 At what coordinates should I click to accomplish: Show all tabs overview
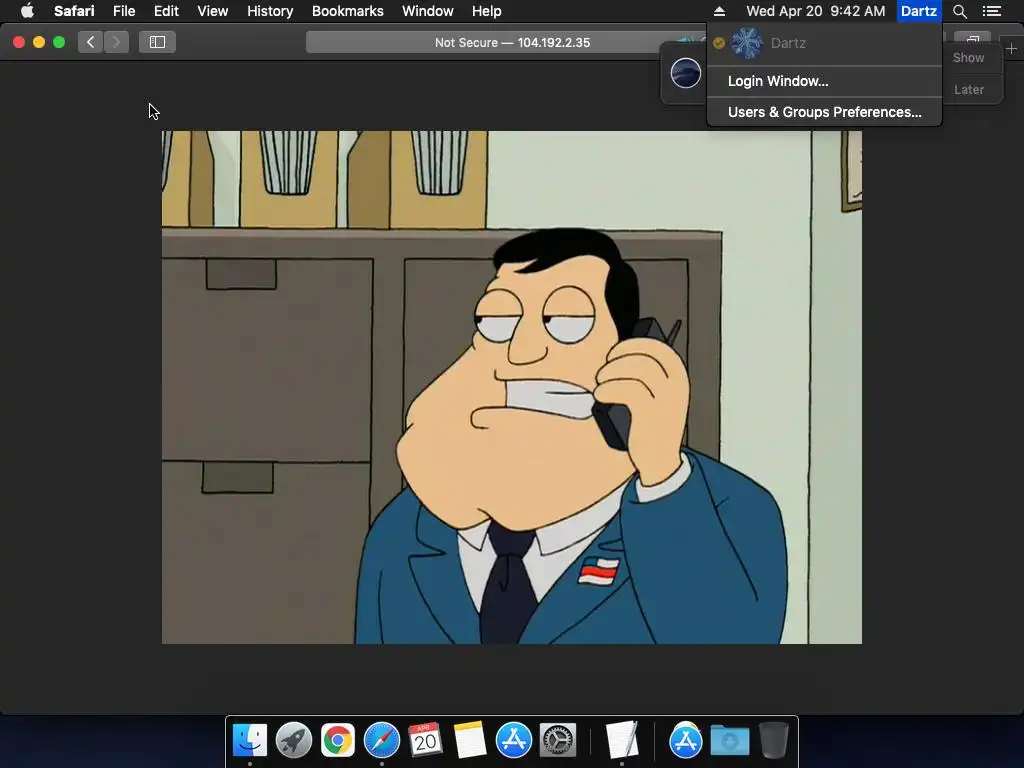click(972, 38)
